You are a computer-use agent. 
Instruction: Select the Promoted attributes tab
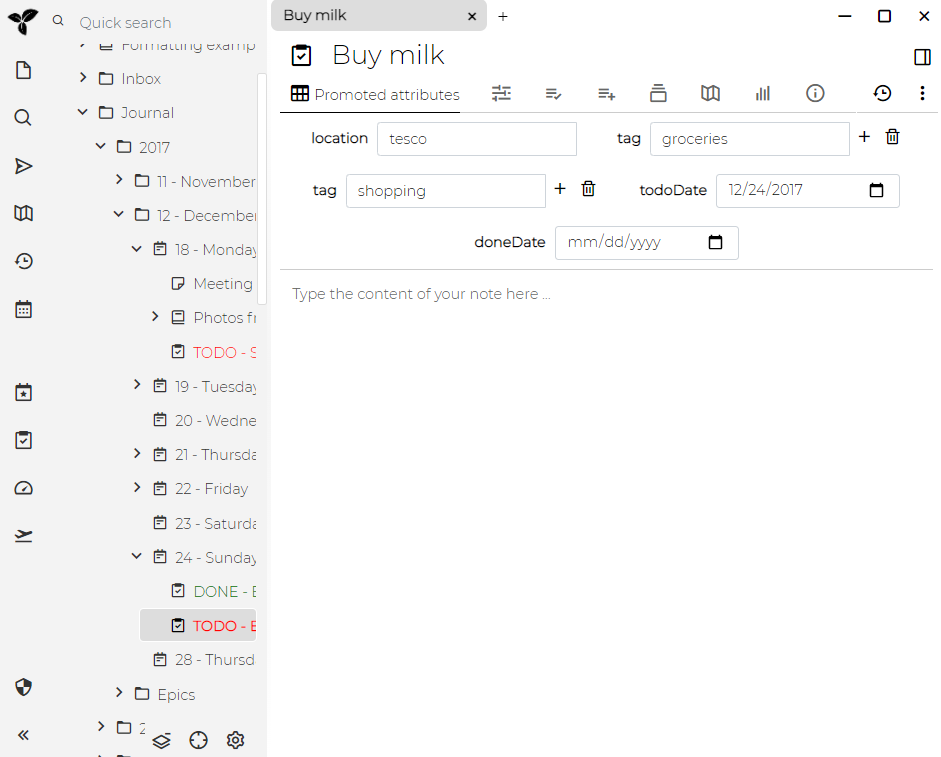[375, 95]
